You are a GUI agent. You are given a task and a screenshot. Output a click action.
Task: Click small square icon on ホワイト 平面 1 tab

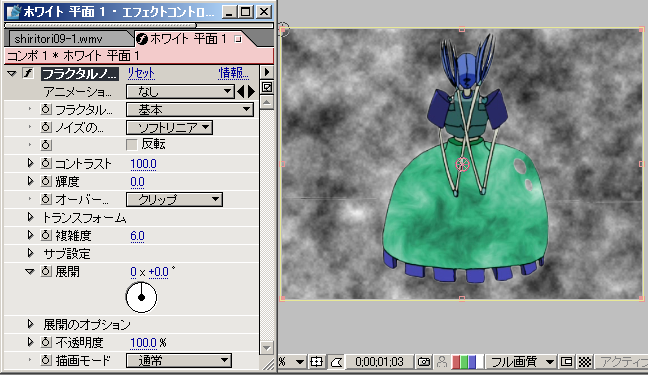point(238,39)
